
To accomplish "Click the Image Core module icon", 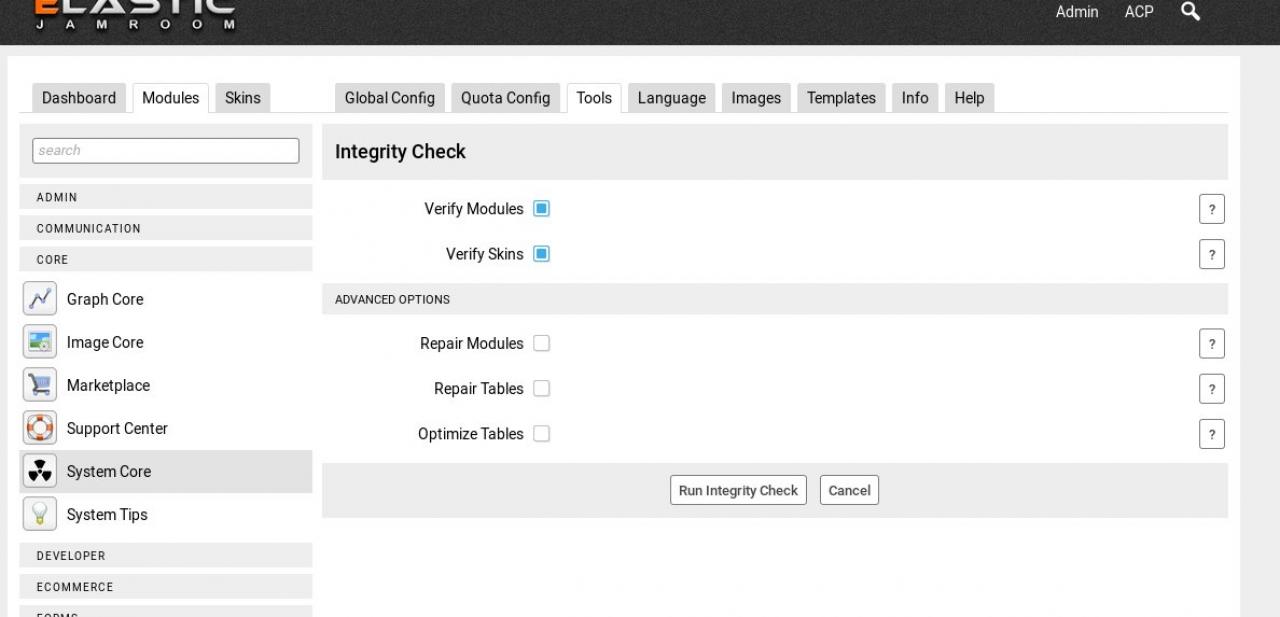I will pyautogui.click(x=39, y=342).
